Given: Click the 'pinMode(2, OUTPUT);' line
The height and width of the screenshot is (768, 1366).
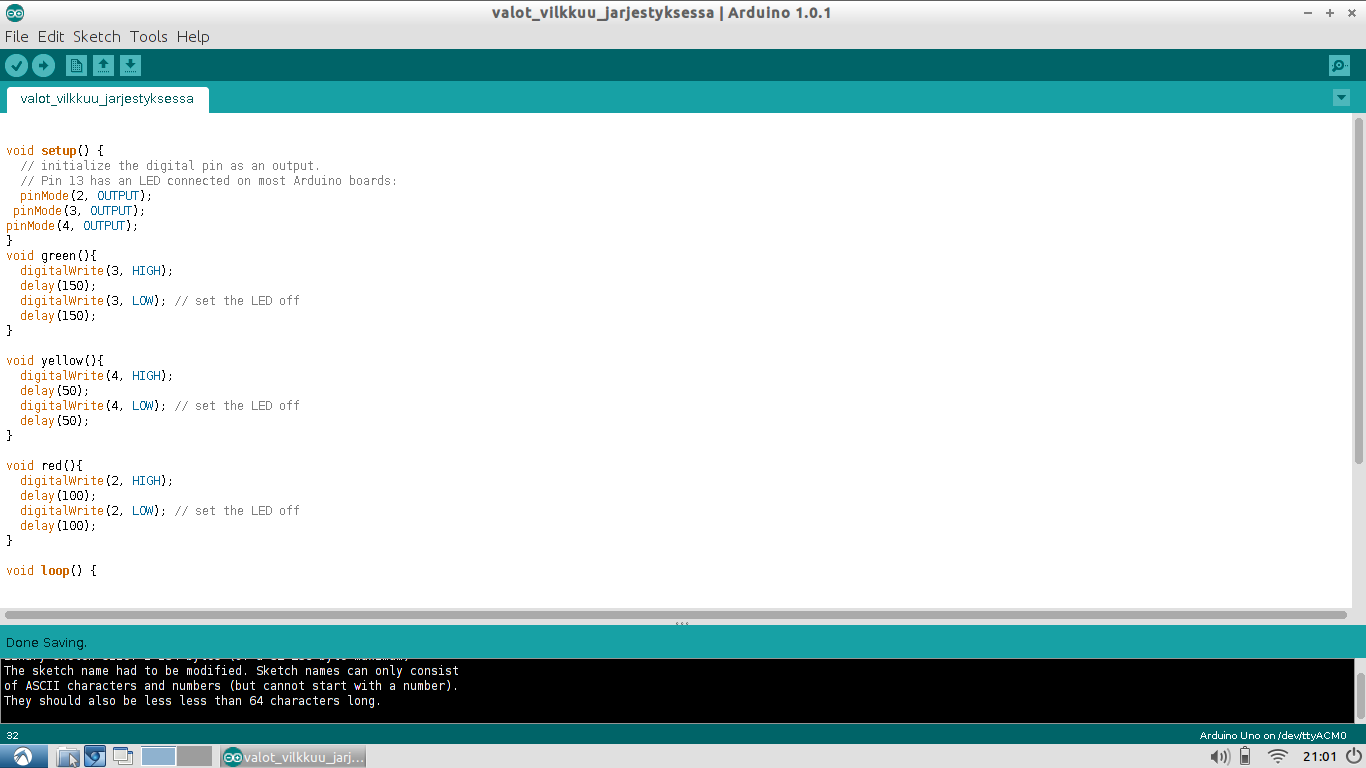Looking at the screenshot, I should pos(86,196).
